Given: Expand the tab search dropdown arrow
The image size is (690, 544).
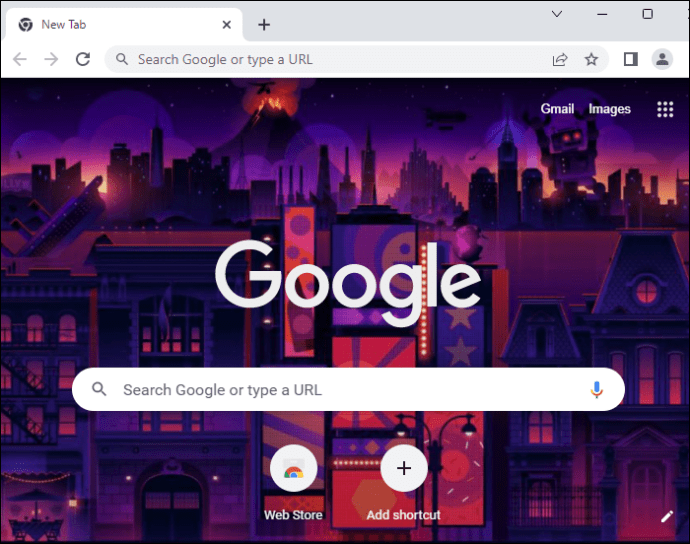Looking at the screenshot, I should tap(557, 14).
